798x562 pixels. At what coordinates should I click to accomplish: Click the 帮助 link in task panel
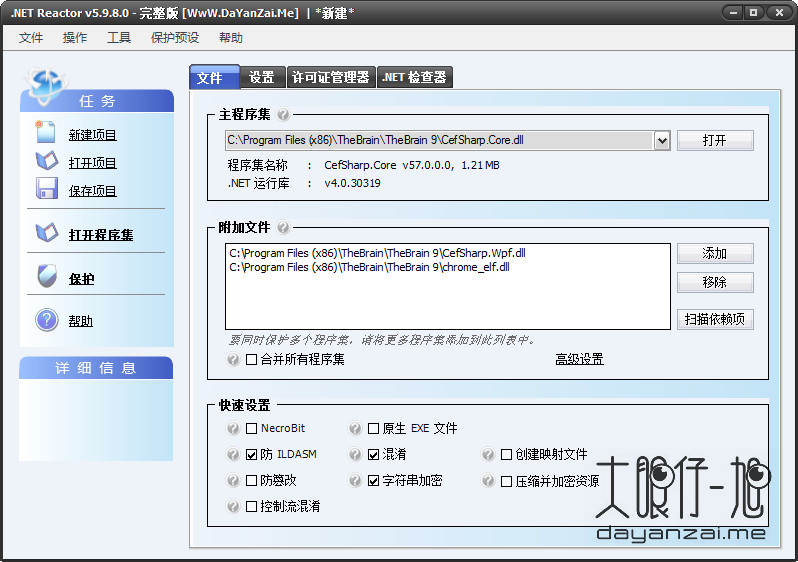click(81, 321)
